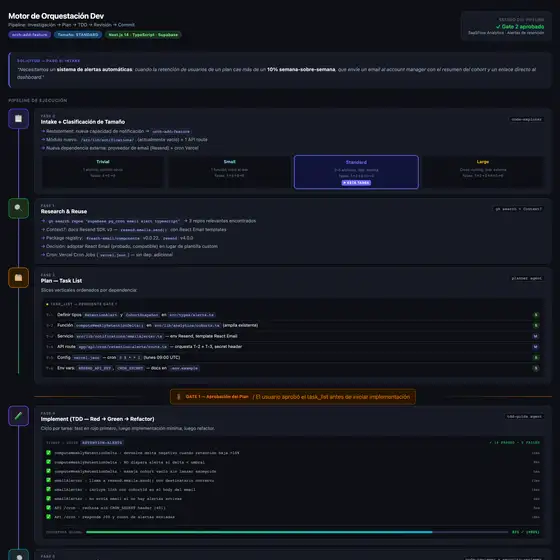Screen dimensions: 560x560
Task: Click the green pencil Implement phase icon
Action: coord(18,416)
